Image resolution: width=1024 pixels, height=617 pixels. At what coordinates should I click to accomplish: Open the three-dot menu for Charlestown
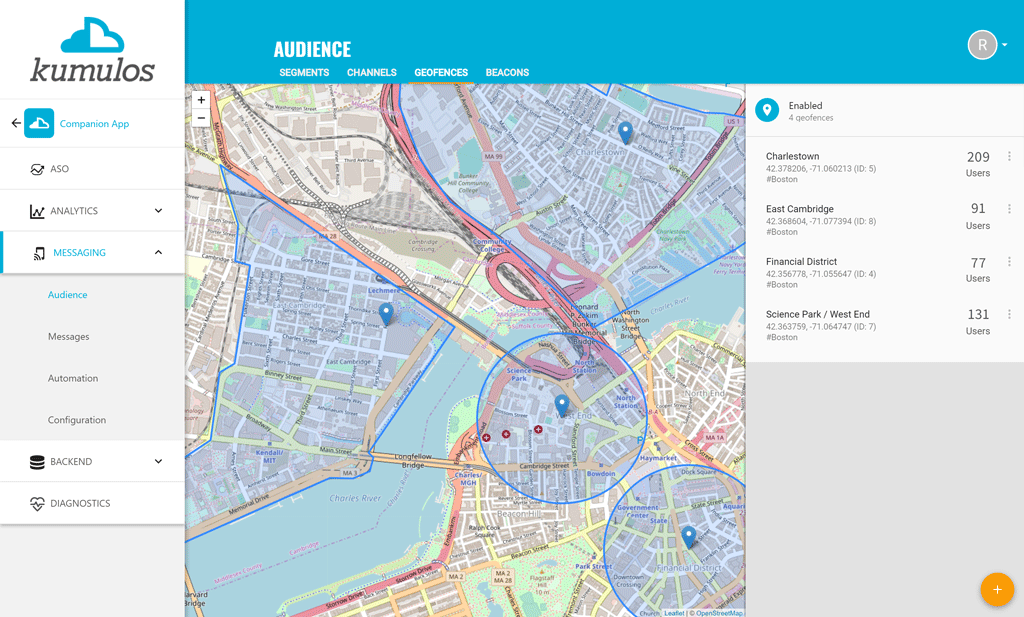click(x=1009, y=157)
